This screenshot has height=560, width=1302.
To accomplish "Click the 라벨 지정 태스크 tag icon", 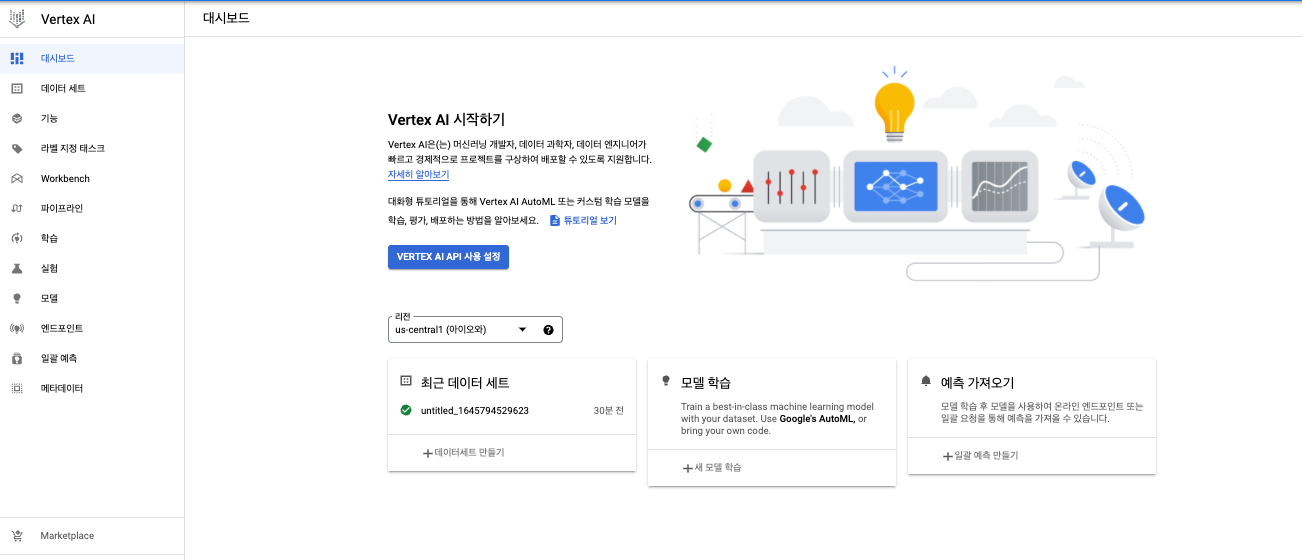I will coord(17,149).
